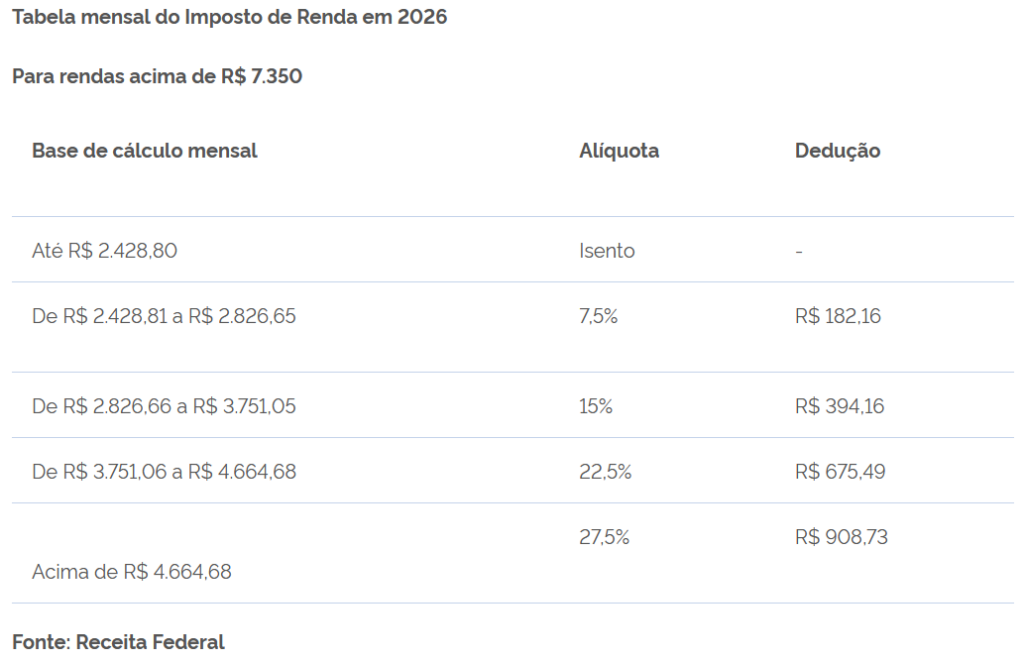The height and width of the screenshot is (661, 1024).
Task: Select the "De R$ 3.751,06 a R$ 4.664,68" row
Action: coord(164,471)
